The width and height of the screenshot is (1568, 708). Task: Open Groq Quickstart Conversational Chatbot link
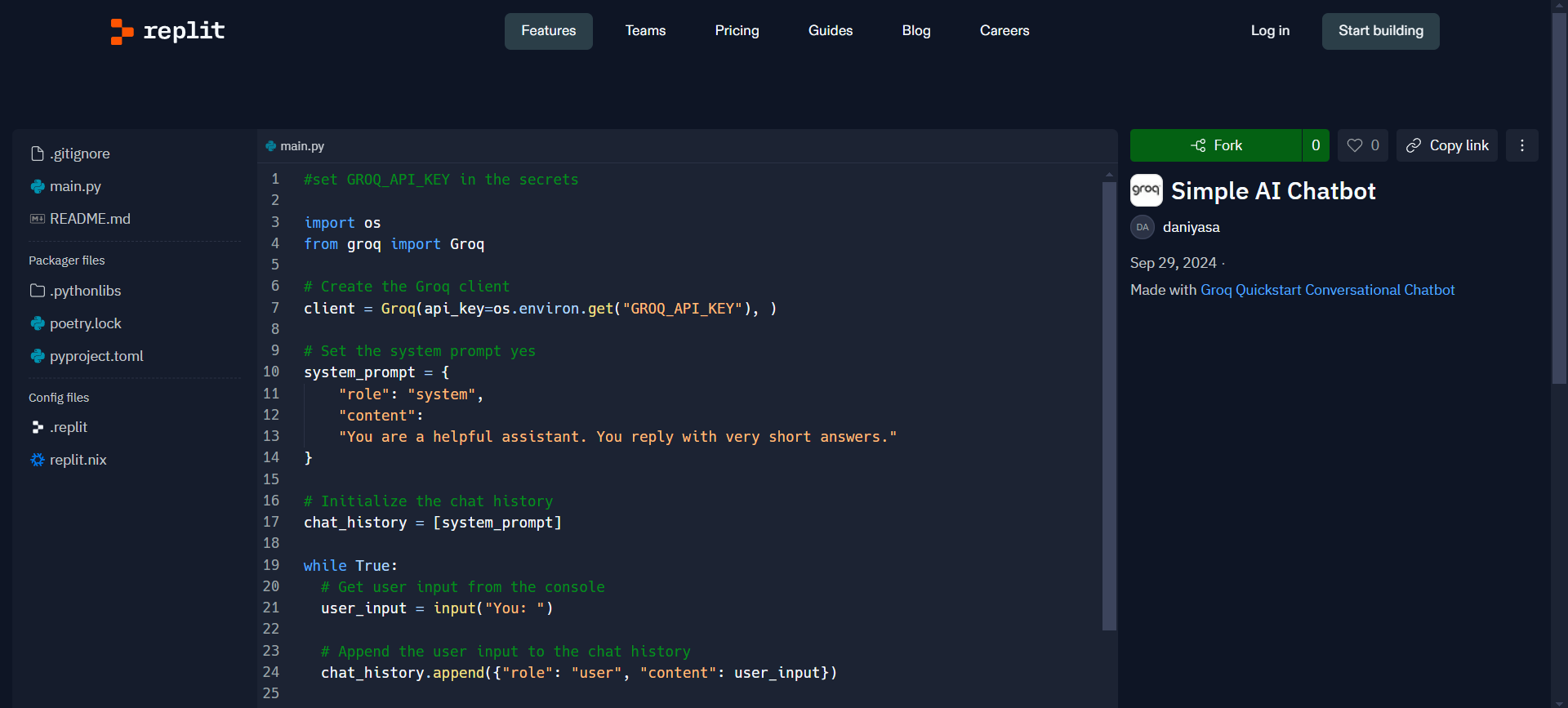(1327, 290)
